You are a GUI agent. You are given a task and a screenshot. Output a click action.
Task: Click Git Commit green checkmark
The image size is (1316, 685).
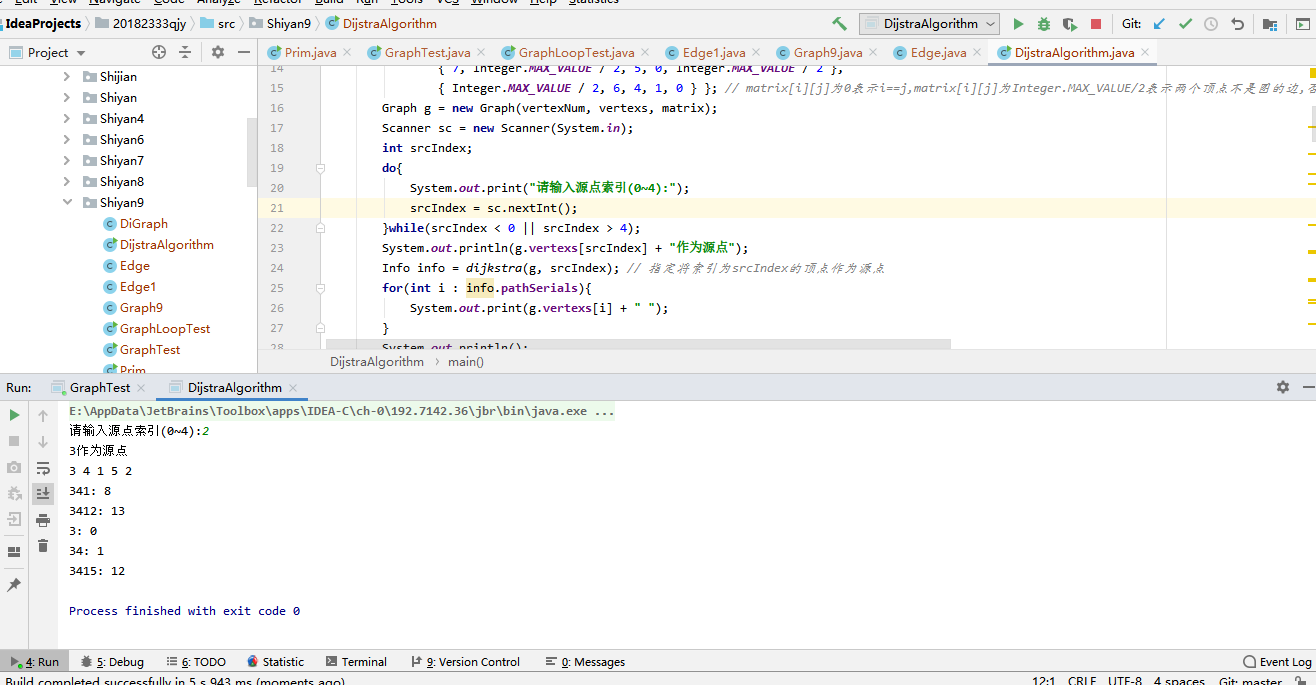click(x=1185, y=24)
